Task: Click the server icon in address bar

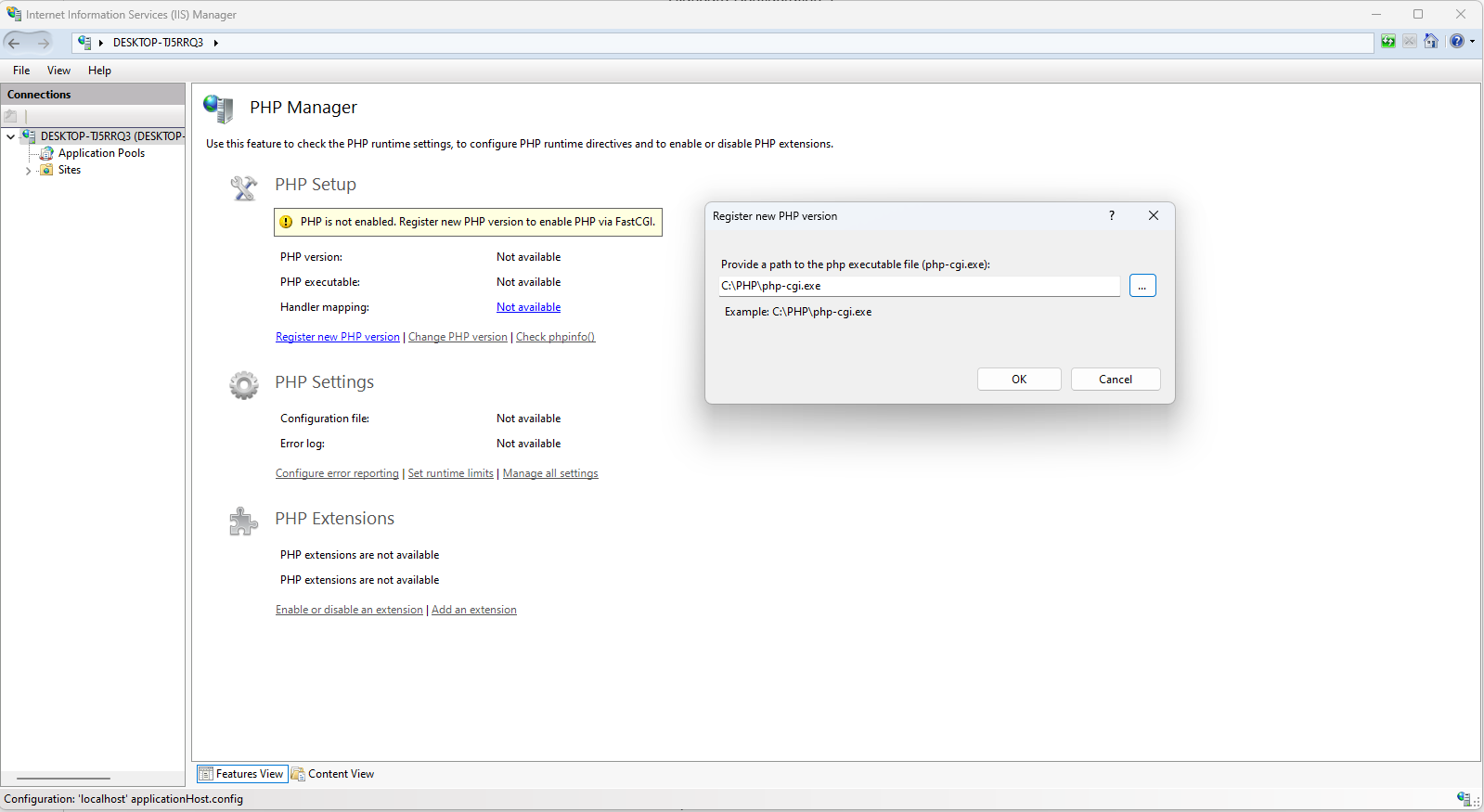Action: pyautogui.click(x=84, y=42)
